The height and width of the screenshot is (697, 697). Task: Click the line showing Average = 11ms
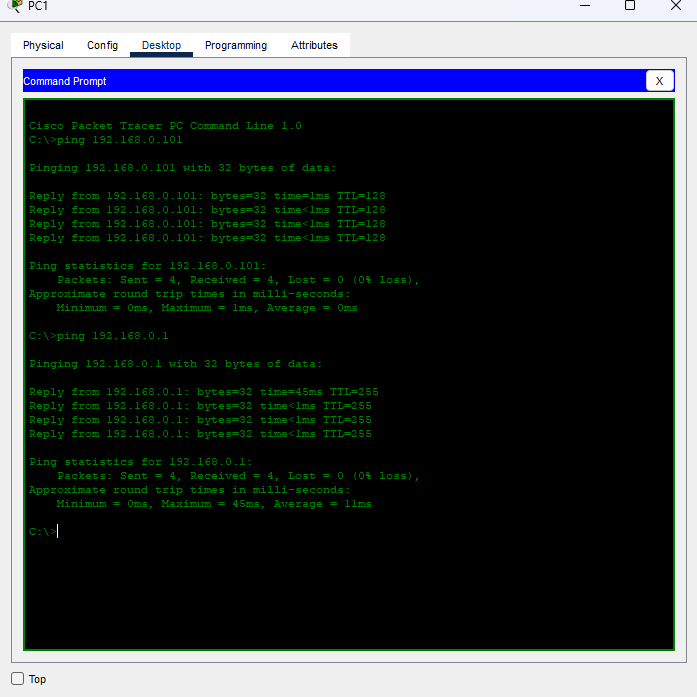coord(213,504)
